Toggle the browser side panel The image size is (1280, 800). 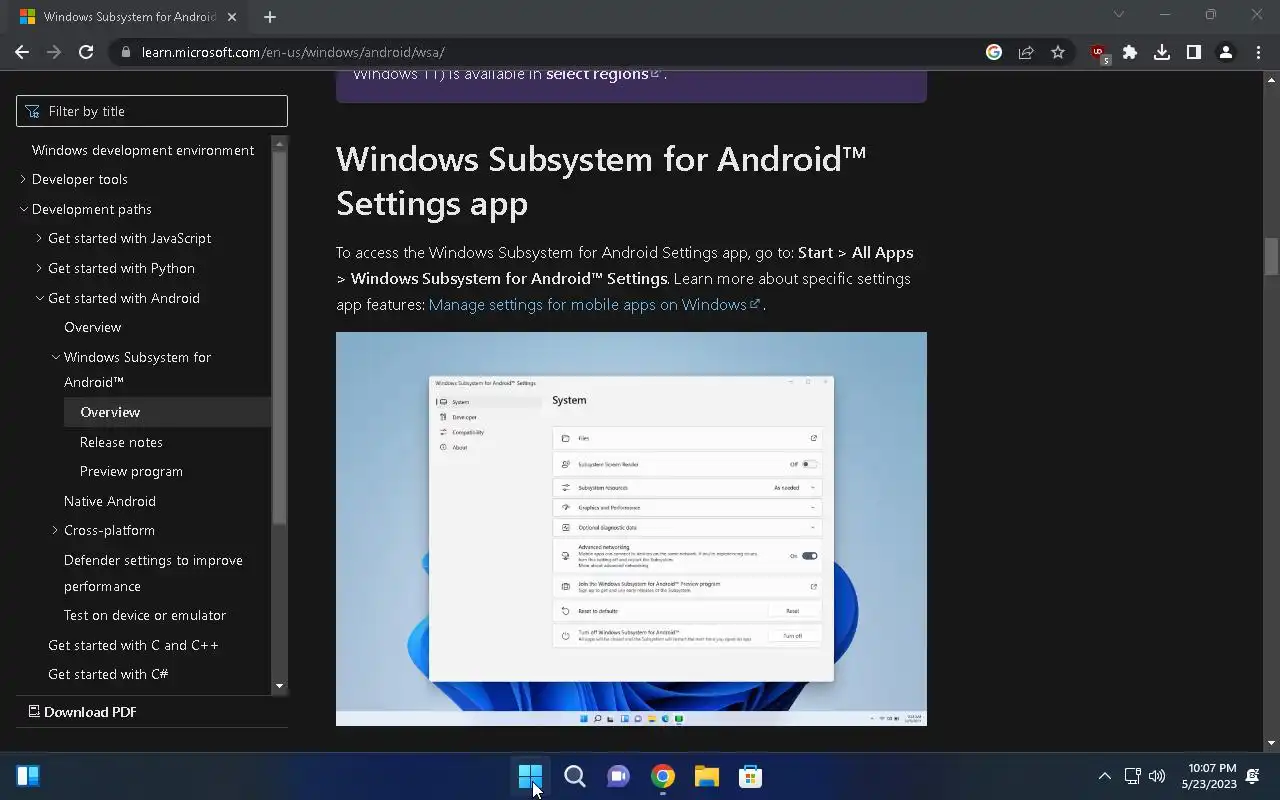point(1194,52)
